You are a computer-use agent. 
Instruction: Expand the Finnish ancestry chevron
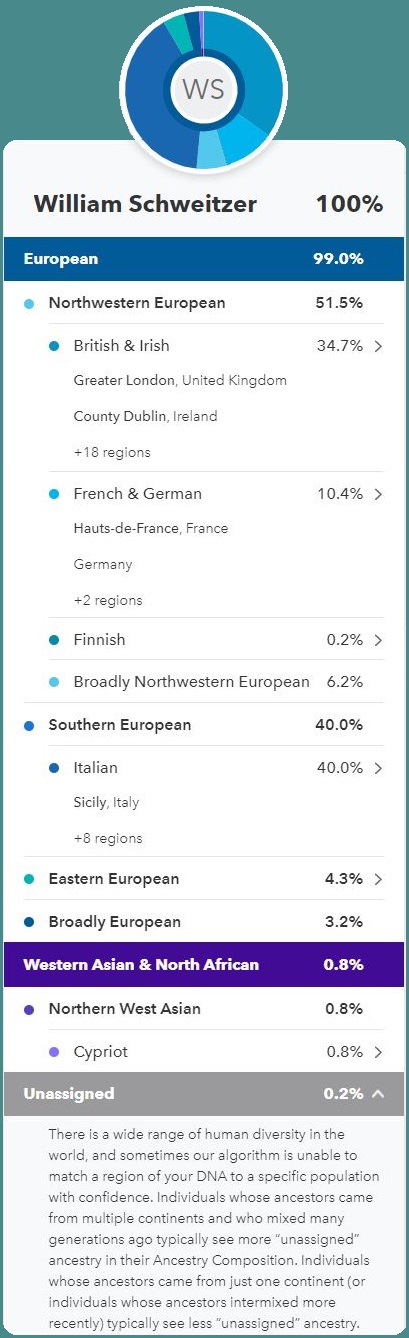[378, 640]
